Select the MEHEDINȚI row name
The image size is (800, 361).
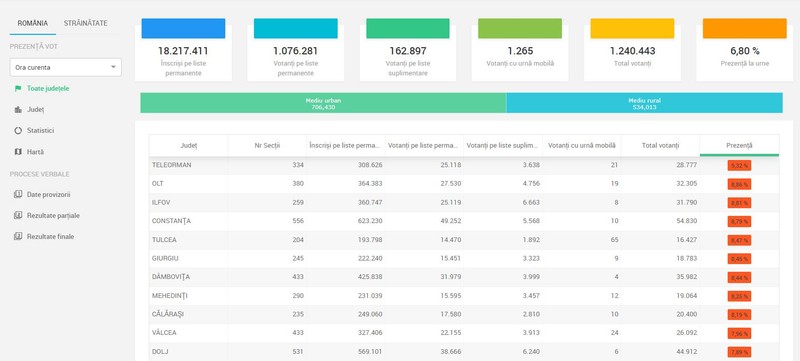pyautogui.click(x=169, y=295)
